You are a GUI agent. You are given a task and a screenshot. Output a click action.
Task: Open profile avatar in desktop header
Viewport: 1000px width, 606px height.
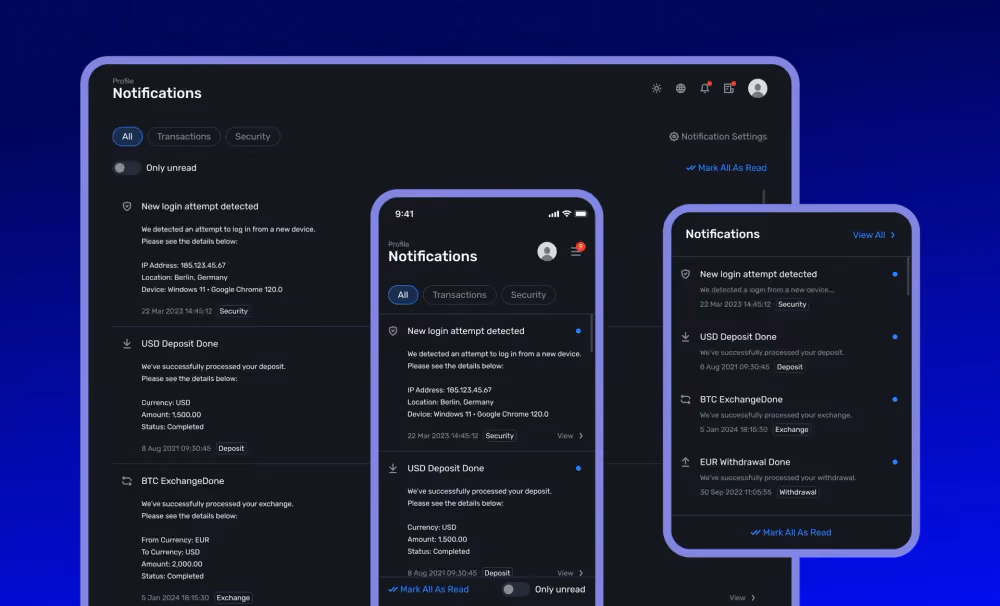click(758, 88)
